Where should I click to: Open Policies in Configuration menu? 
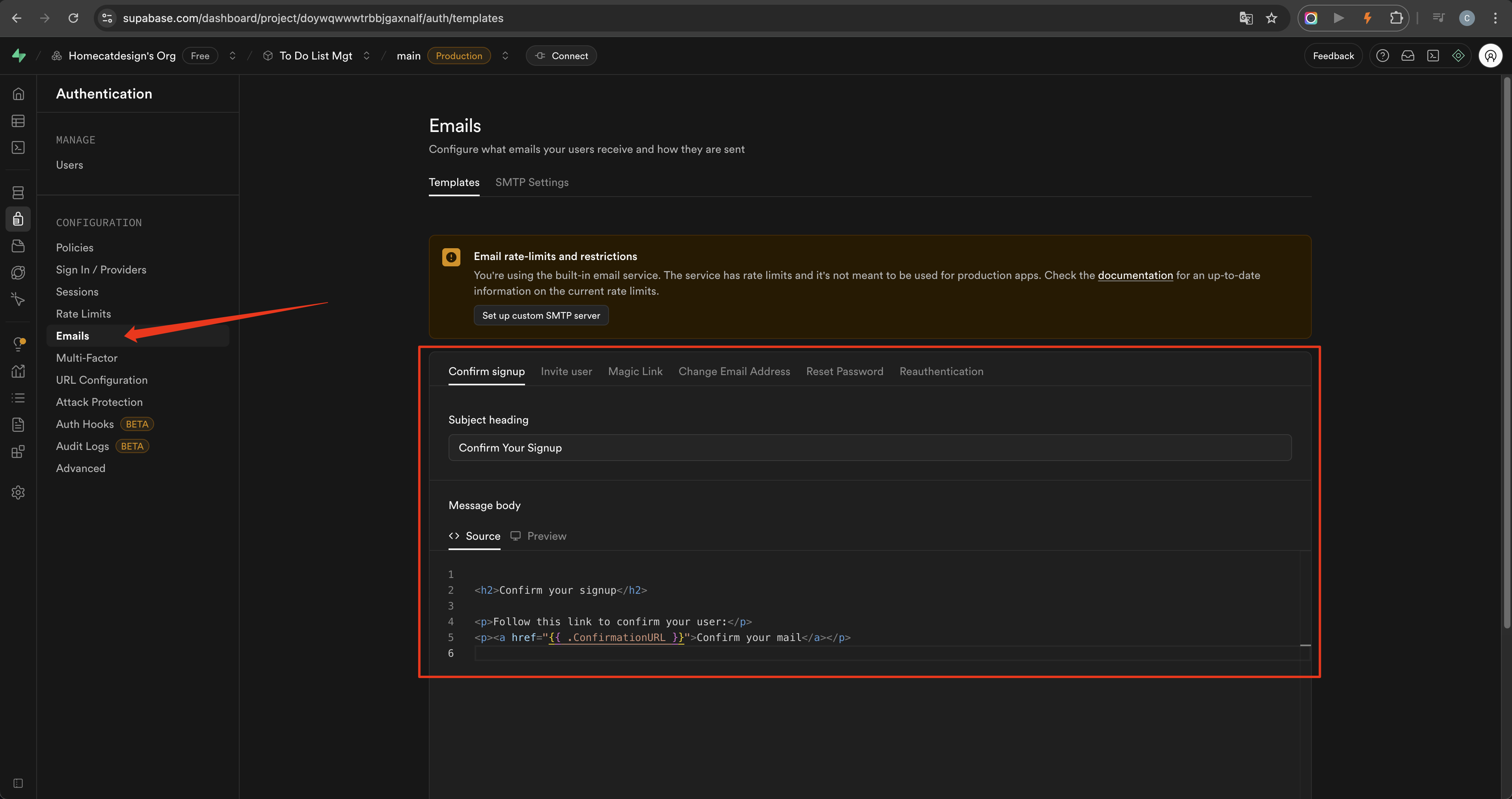point(74,247)
